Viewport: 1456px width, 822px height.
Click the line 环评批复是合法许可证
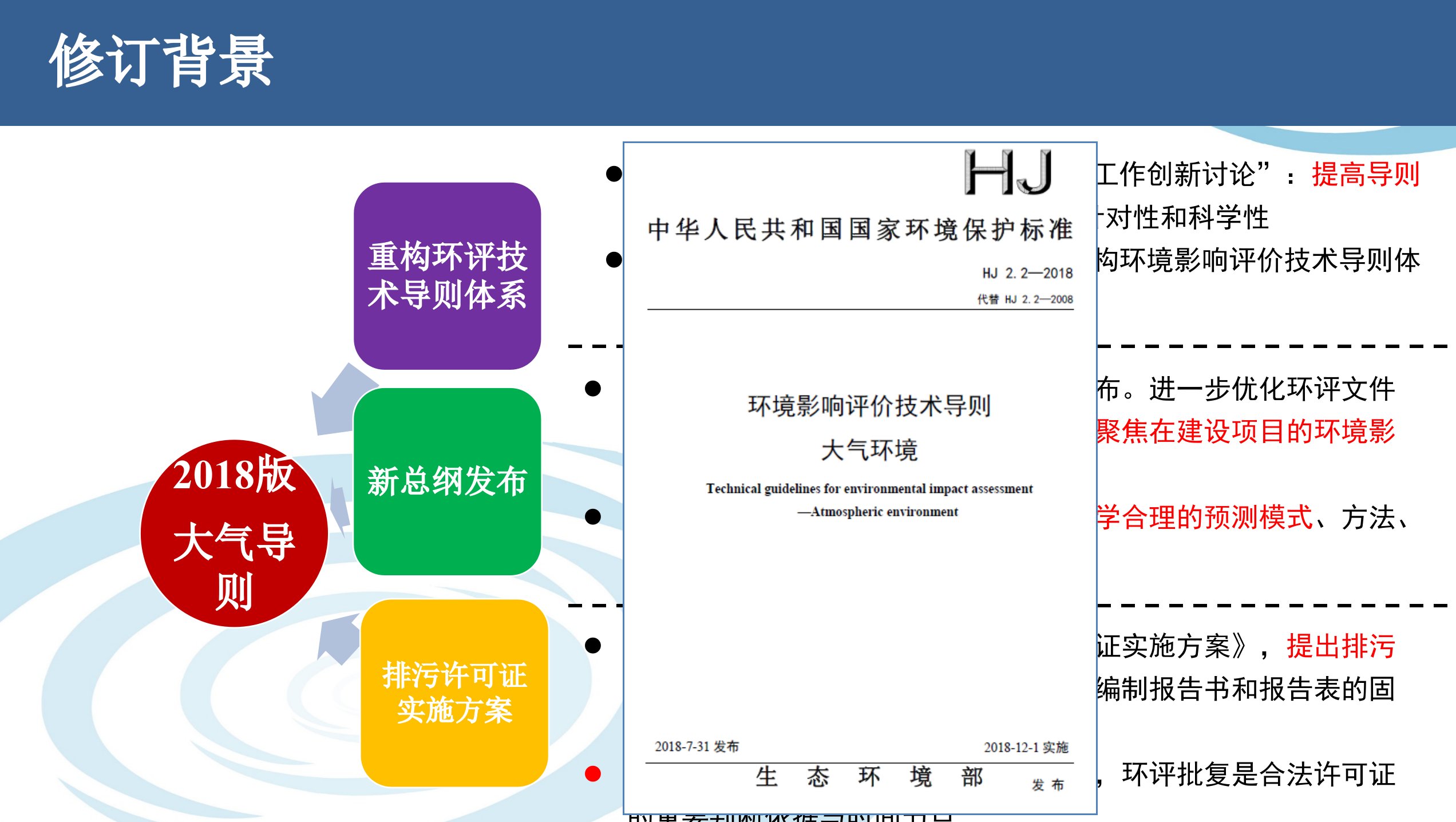tap(1259, 774)
